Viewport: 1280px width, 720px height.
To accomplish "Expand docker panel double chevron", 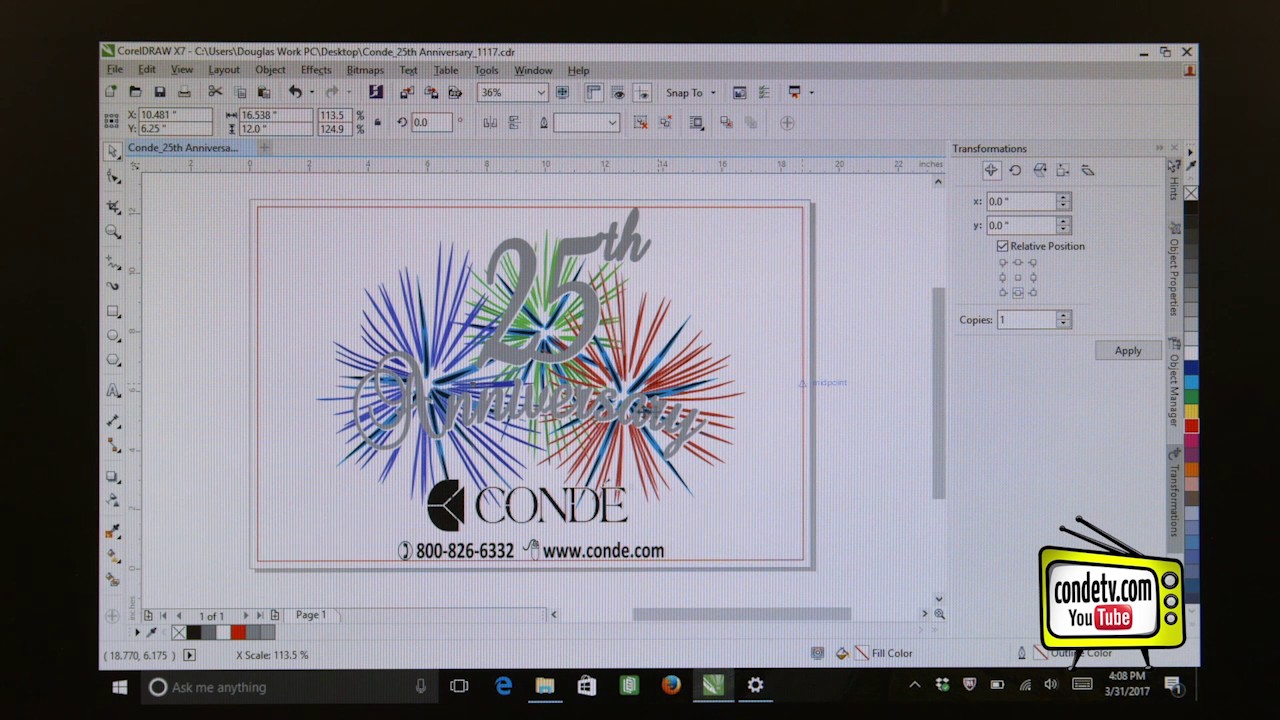I will point(1160,148).
